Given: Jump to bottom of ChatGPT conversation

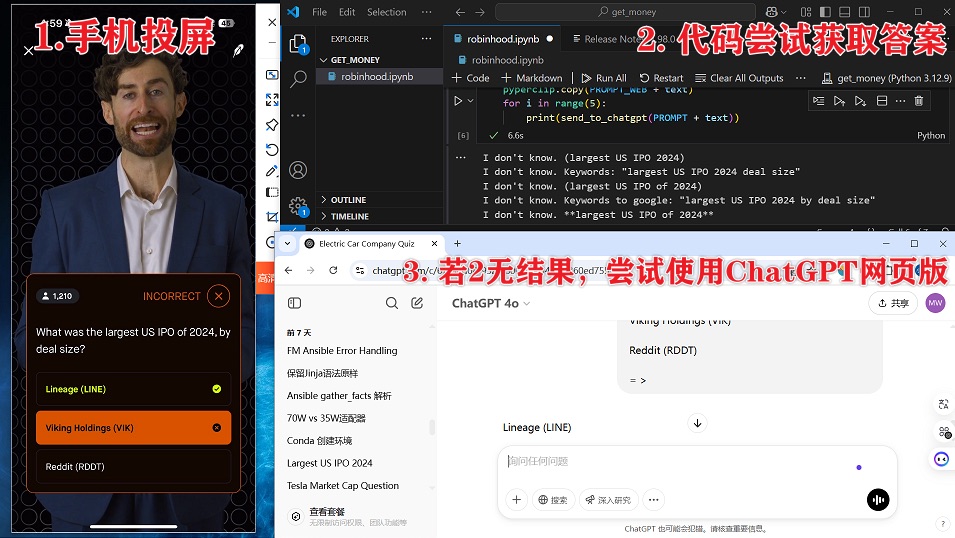Looking at the screenshot, I should pos(697,423).
